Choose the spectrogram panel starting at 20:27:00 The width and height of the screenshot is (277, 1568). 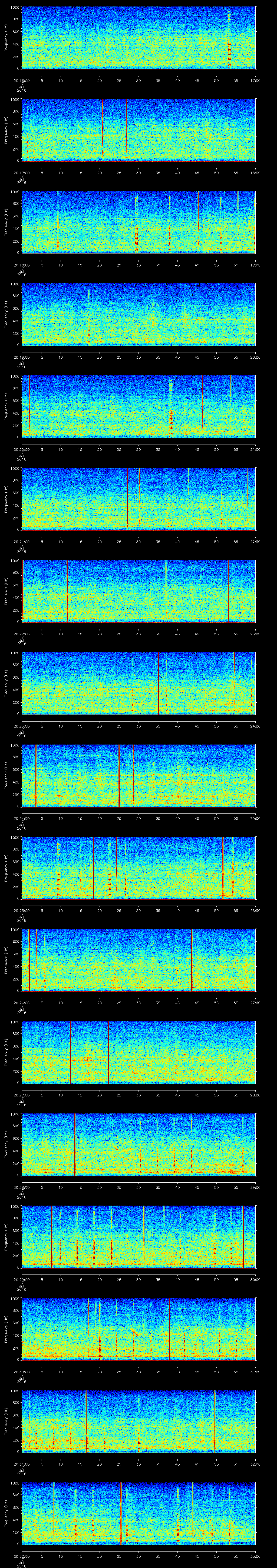[x=139, y=1052]
